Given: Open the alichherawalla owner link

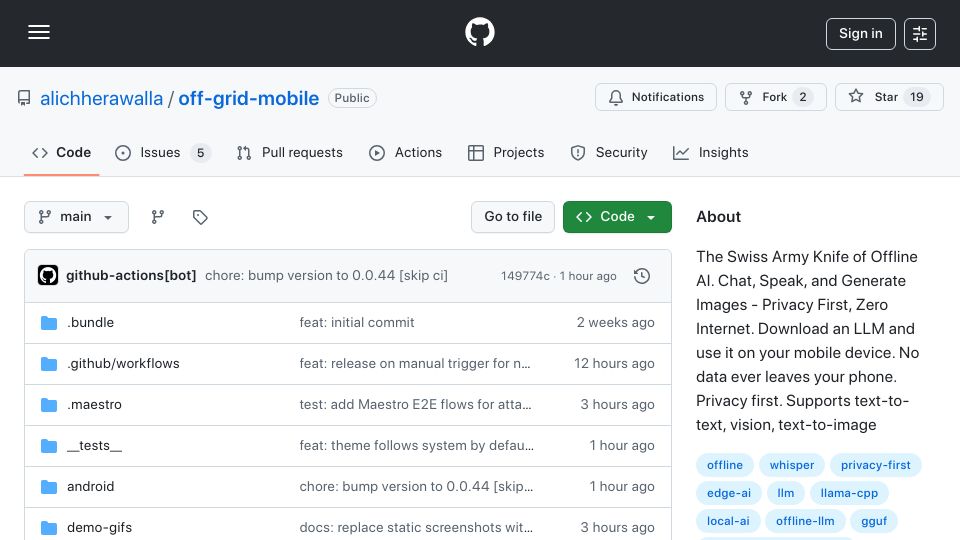Looking at the screenshot, I should [102, 99].
